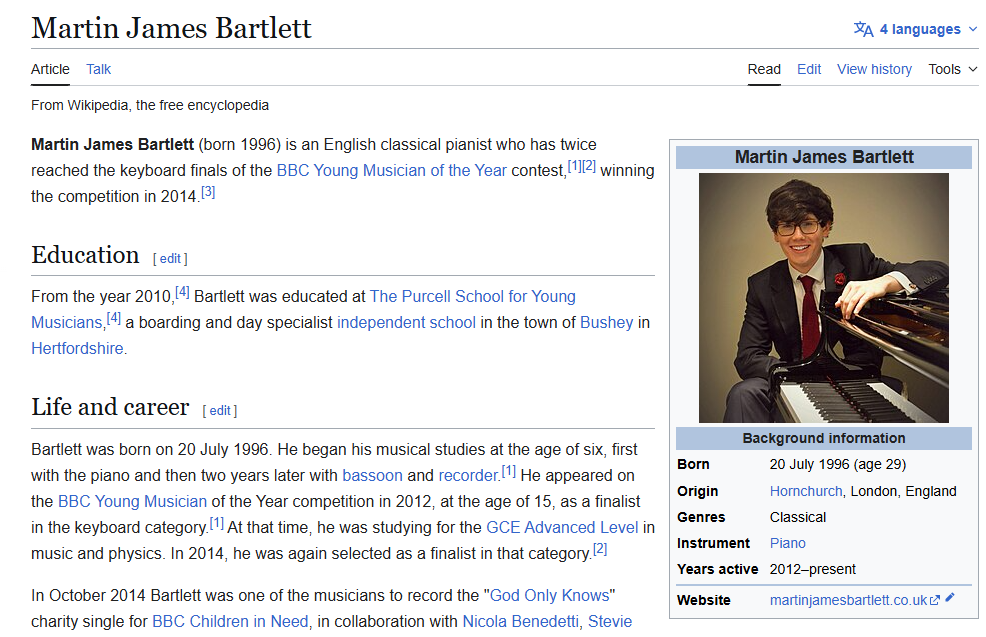Screen dimensions: 986x637
Task: Click the Piano instrument link
Action: pos(787,543)
